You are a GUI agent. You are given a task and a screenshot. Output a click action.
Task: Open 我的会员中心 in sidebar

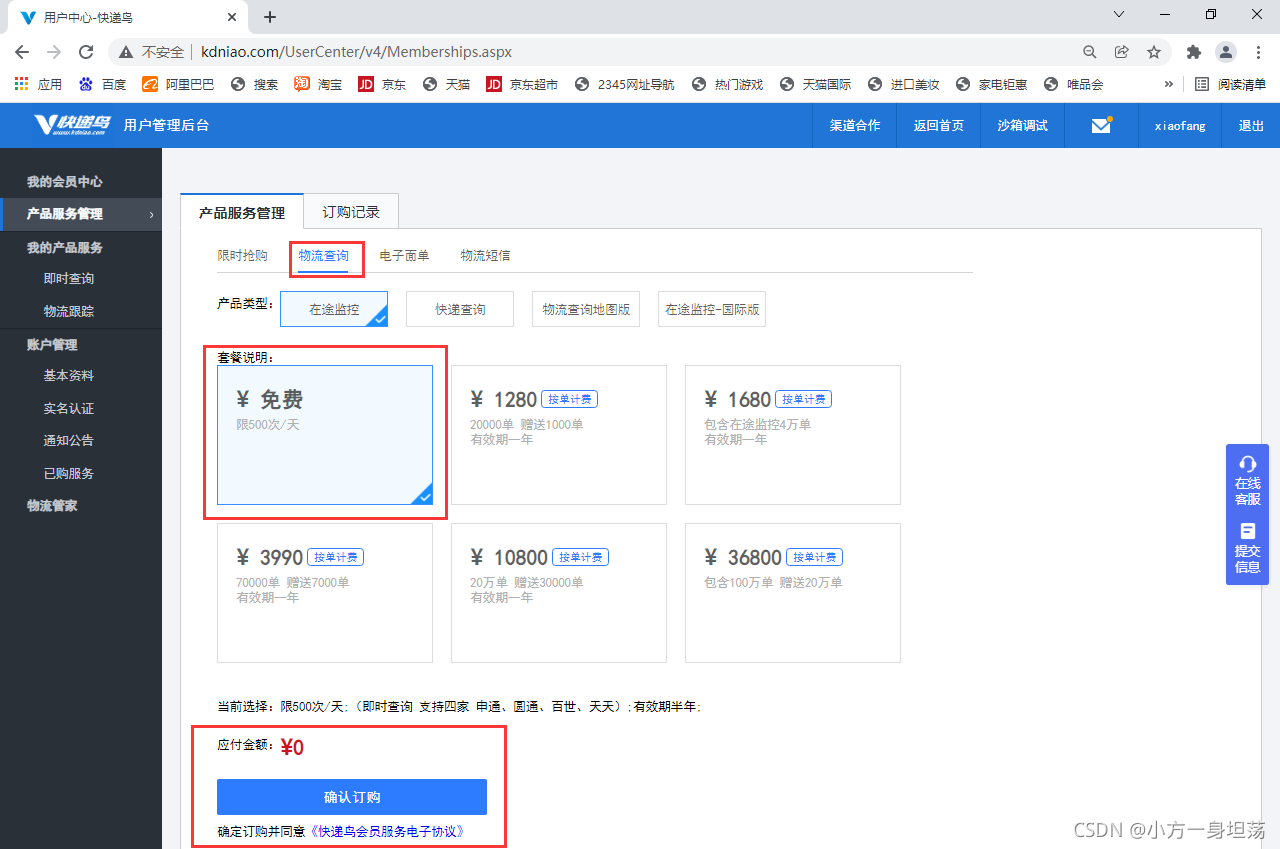click(x=65, y=182)
